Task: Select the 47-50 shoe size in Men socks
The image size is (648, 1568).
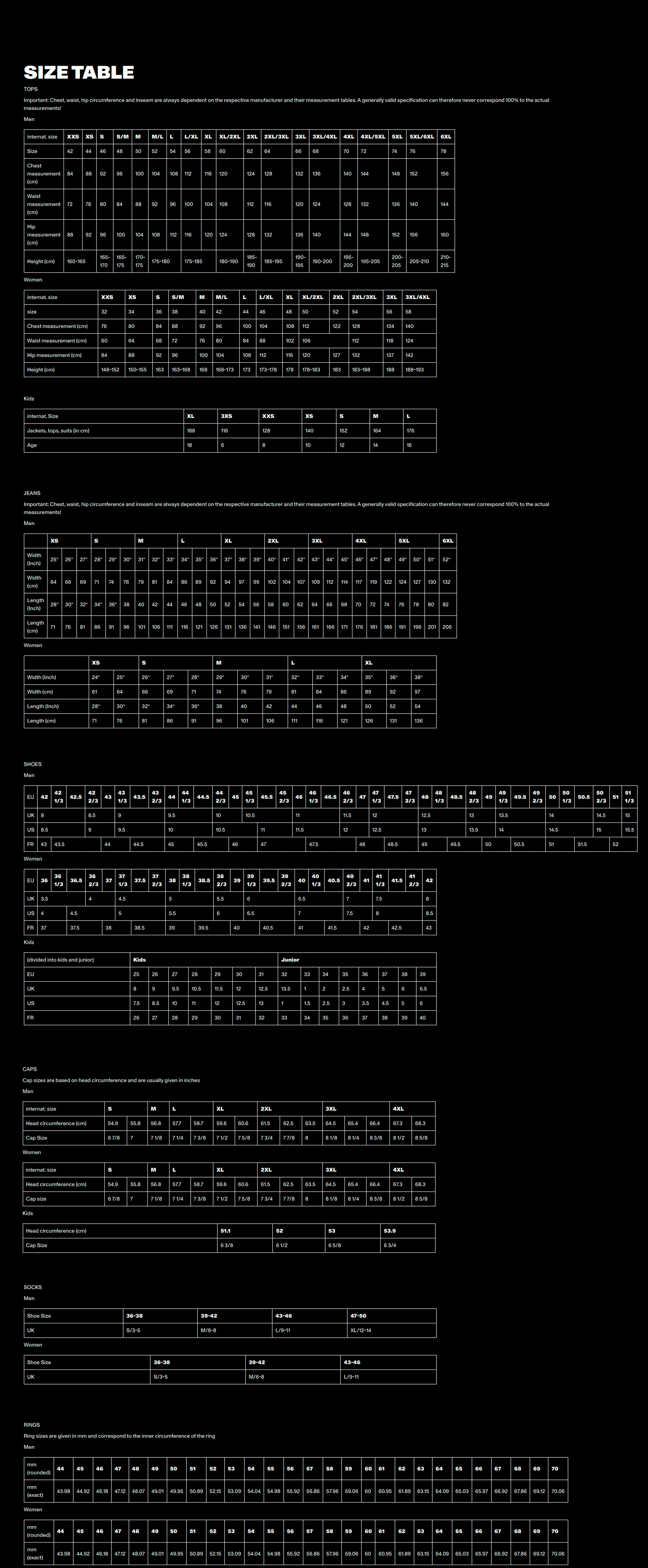Action: point(358,1316)
